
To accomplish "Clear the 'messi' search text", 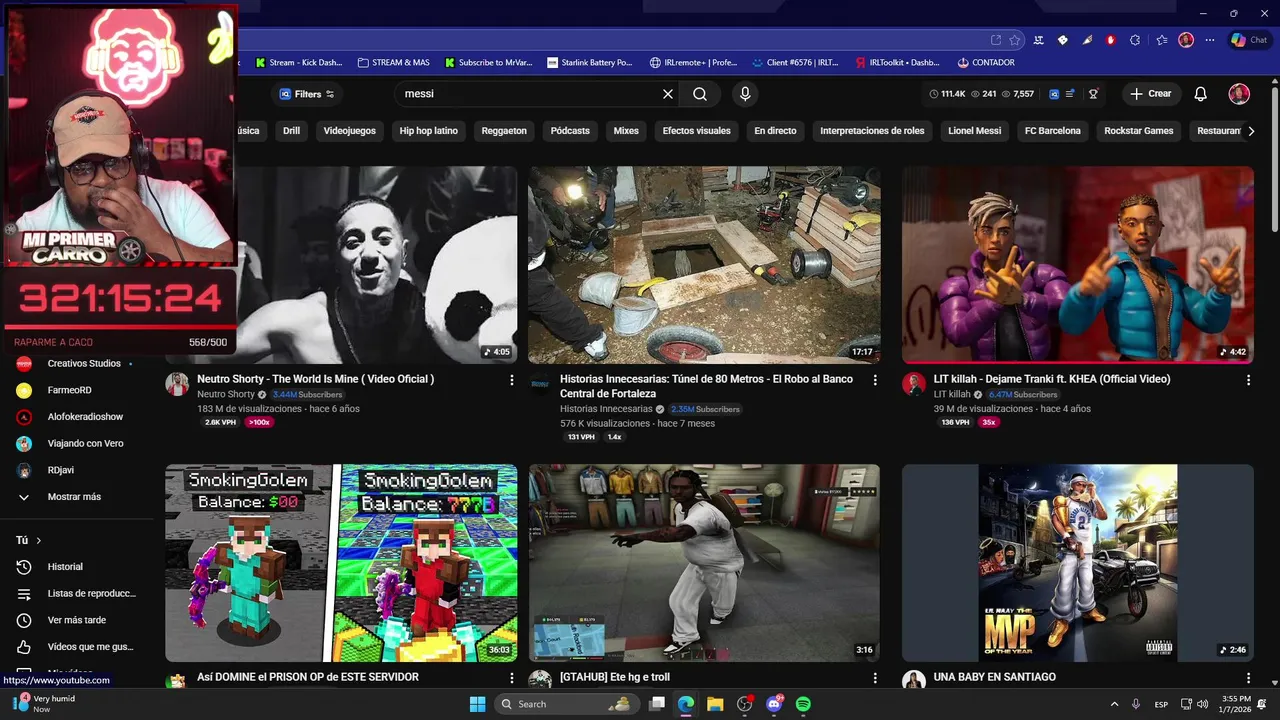I will click(668, 94).
